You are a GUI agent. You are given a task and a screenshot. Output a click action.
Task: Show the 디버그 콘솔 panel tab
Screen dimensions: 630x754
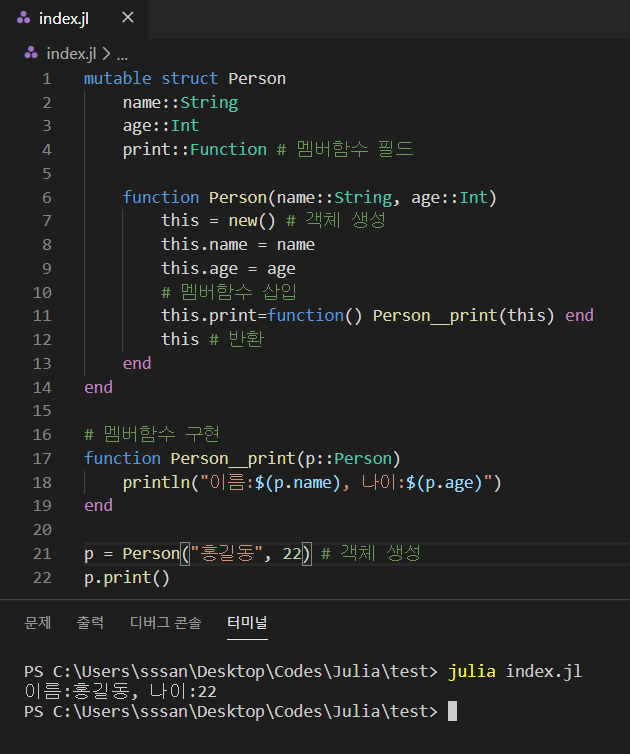pyautogui.click(x=165, y=623)
